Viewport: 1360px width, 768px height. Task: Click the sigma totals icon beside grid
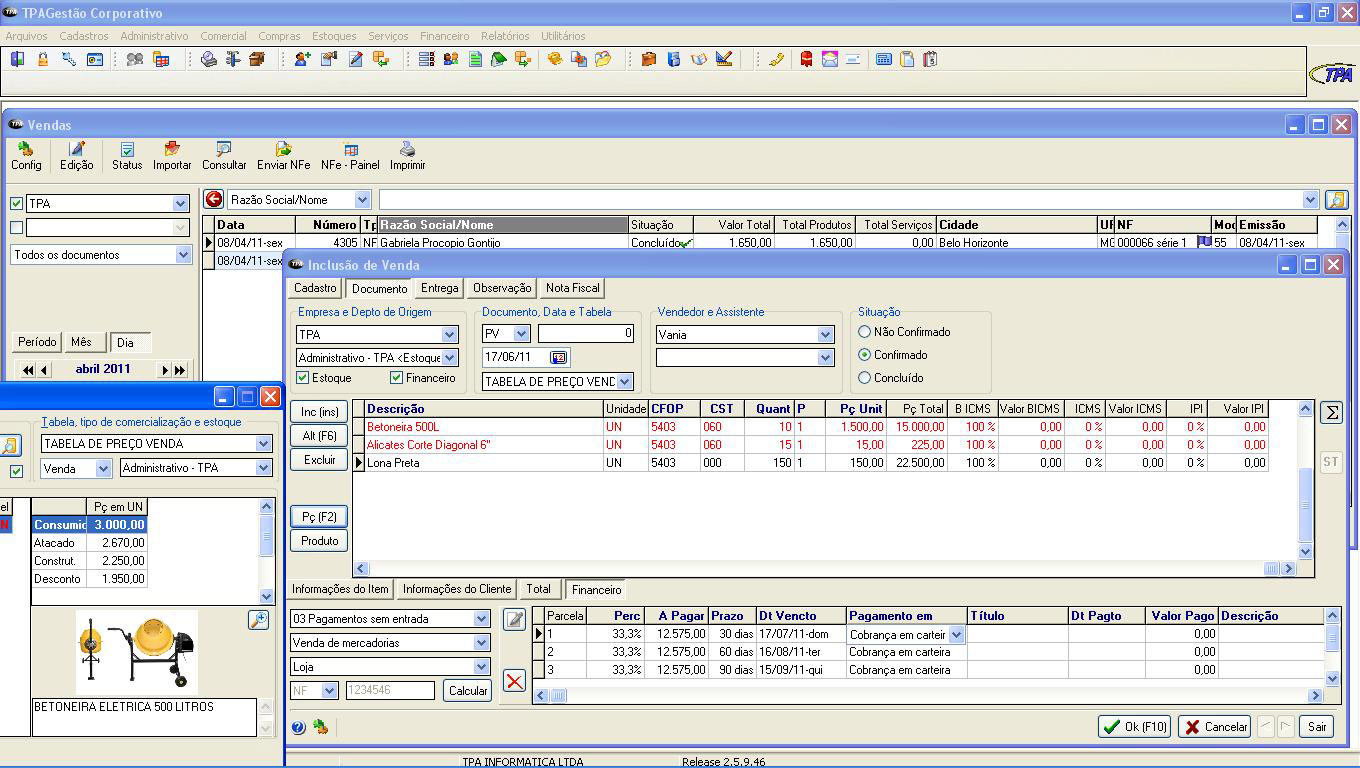click(1330, 412)
